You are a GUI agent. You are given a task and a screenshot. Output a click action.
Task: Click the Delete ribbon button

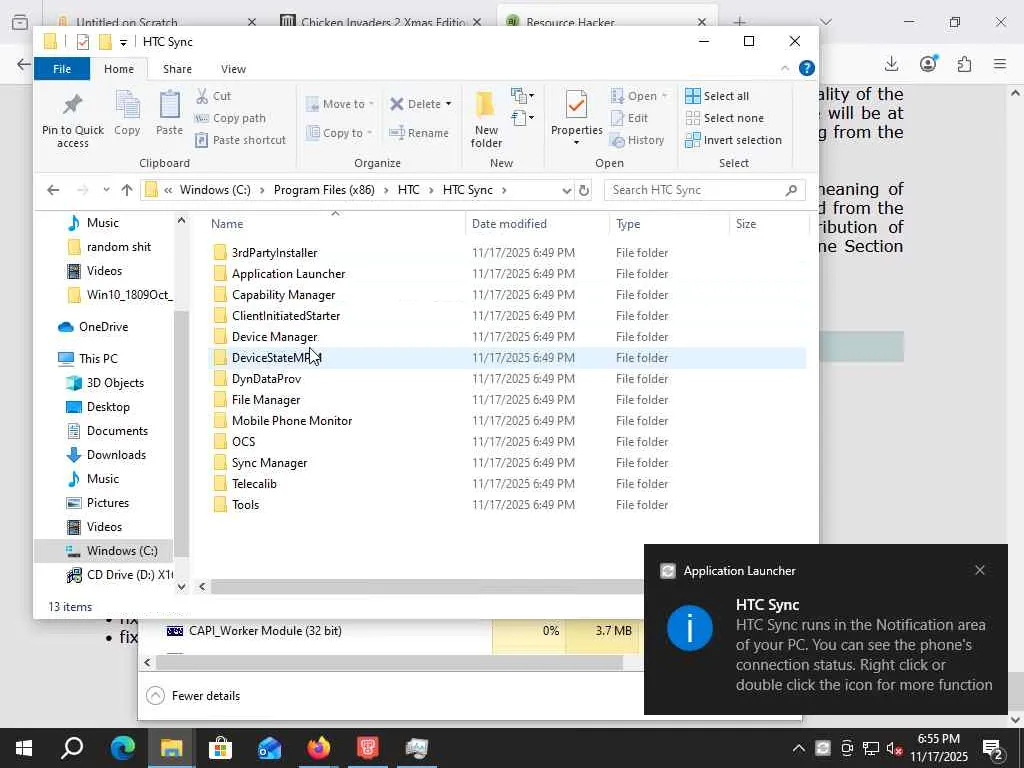(415, 104)
